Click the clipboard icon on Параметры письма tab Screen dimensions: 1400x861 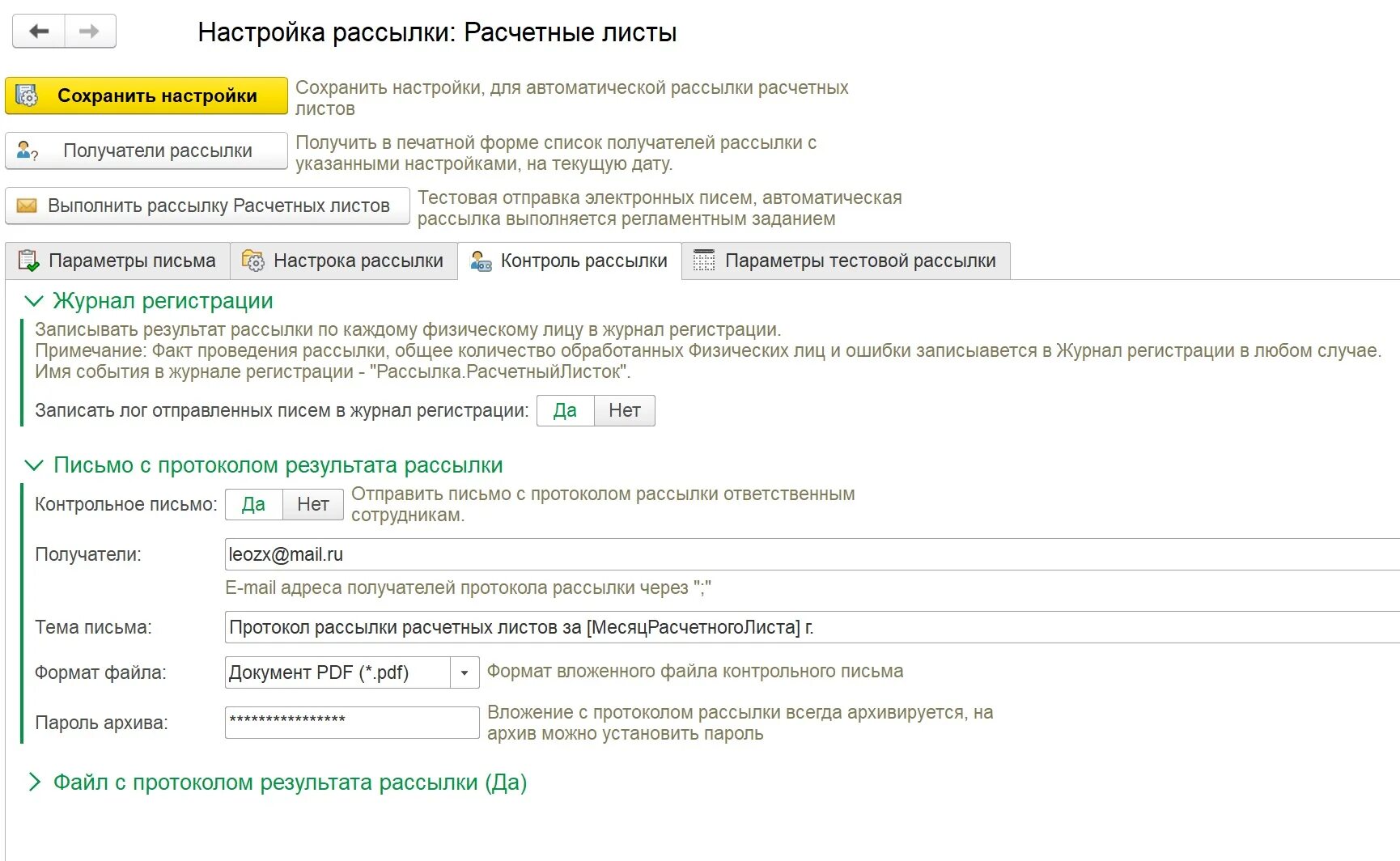[x=28, y=261]
